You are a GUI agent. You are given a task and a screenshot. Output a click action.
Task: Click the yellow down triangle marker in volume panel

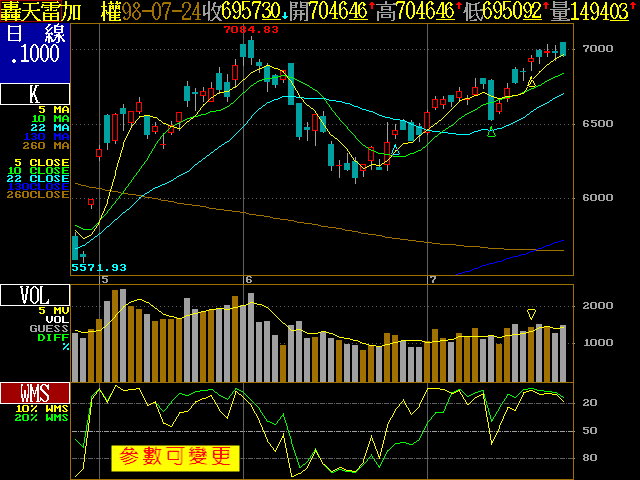(532, 314)
